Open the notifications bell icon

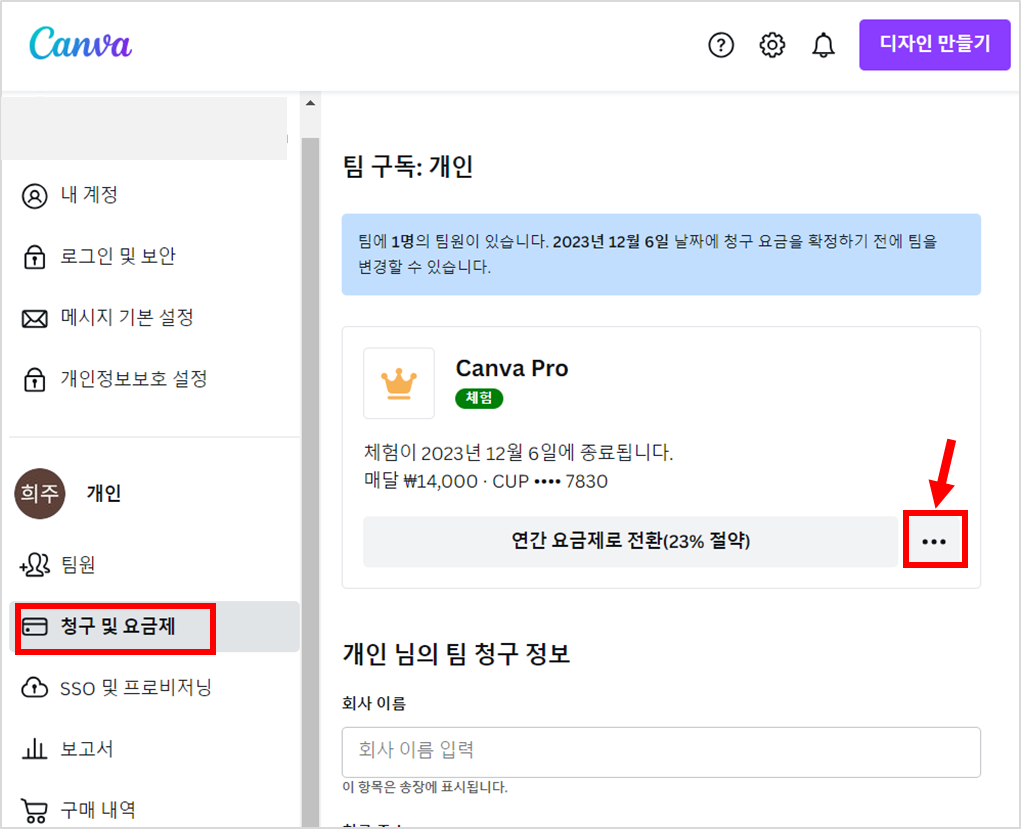(x=823, y=45)
